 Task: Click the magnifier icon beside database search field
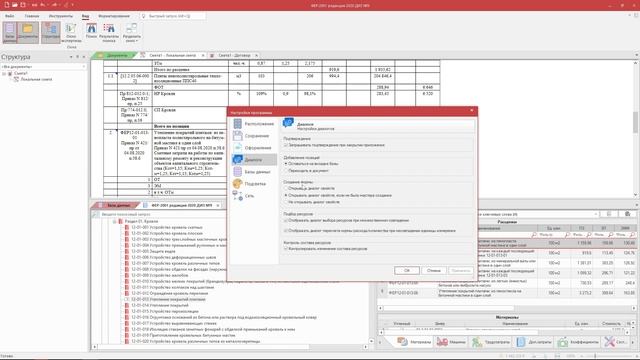(95, 214)
